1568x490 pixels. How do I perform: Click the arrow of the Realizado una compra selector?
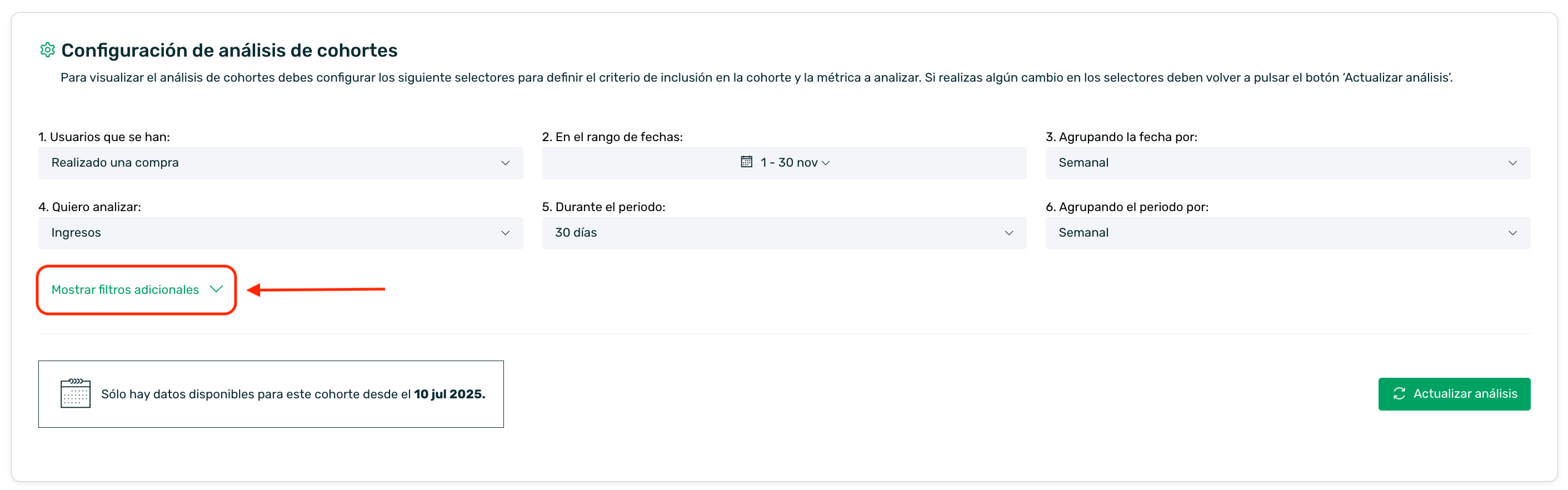tap(505, 163)
